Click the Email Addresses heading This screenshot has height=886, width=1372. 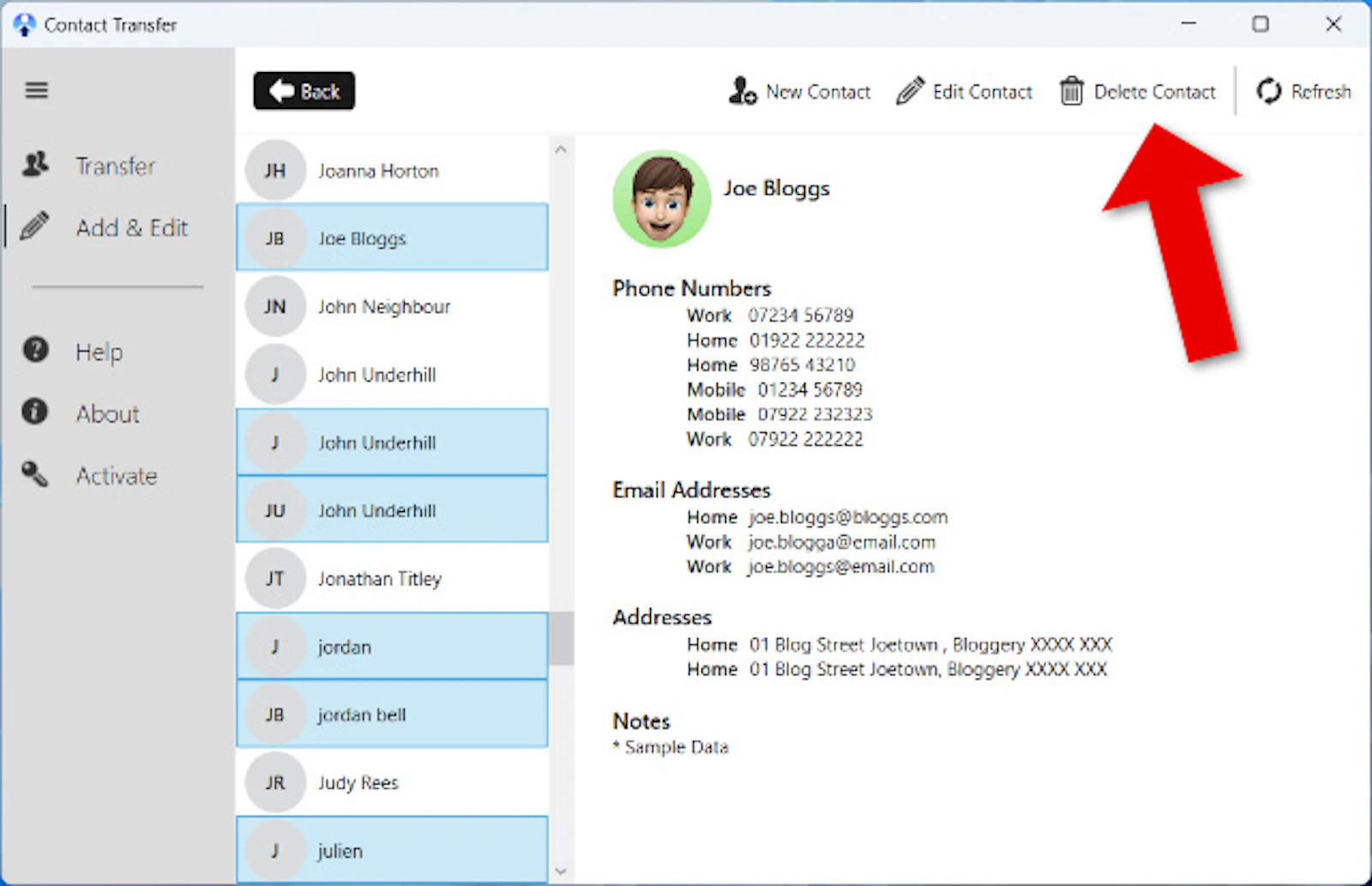(691, 490)
